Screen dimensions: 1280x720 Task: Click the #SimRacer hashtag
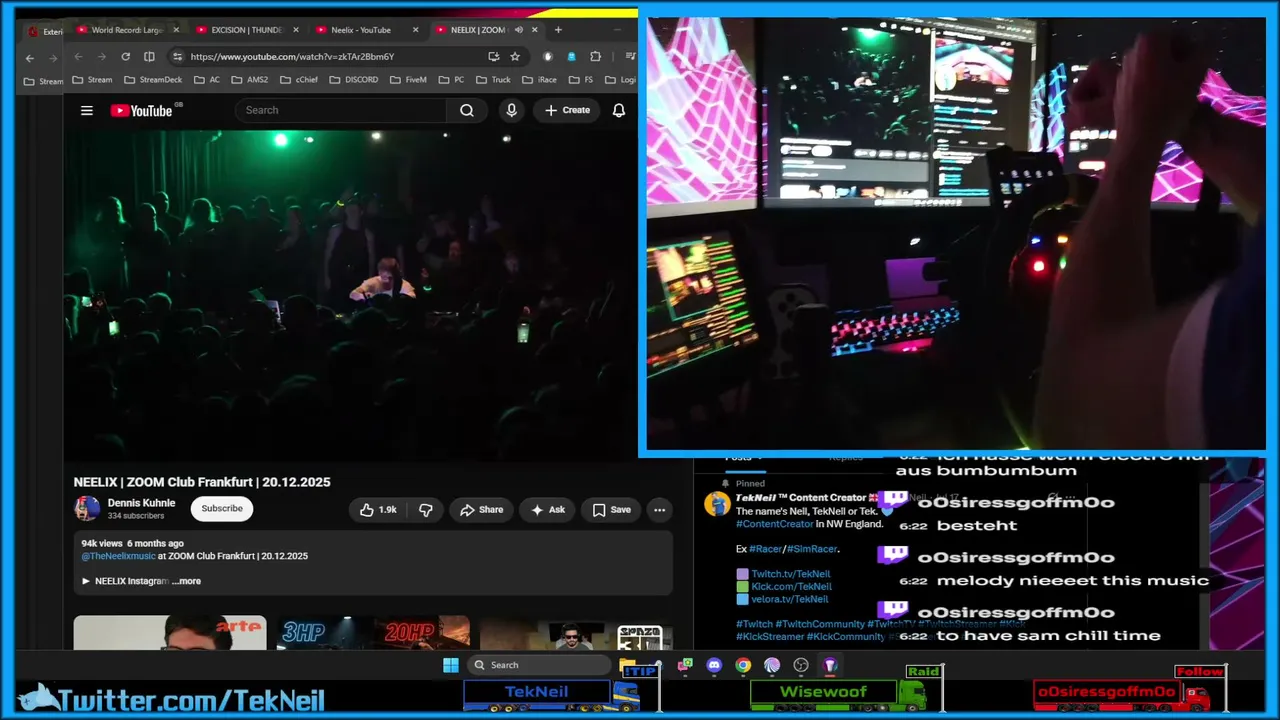812,549
